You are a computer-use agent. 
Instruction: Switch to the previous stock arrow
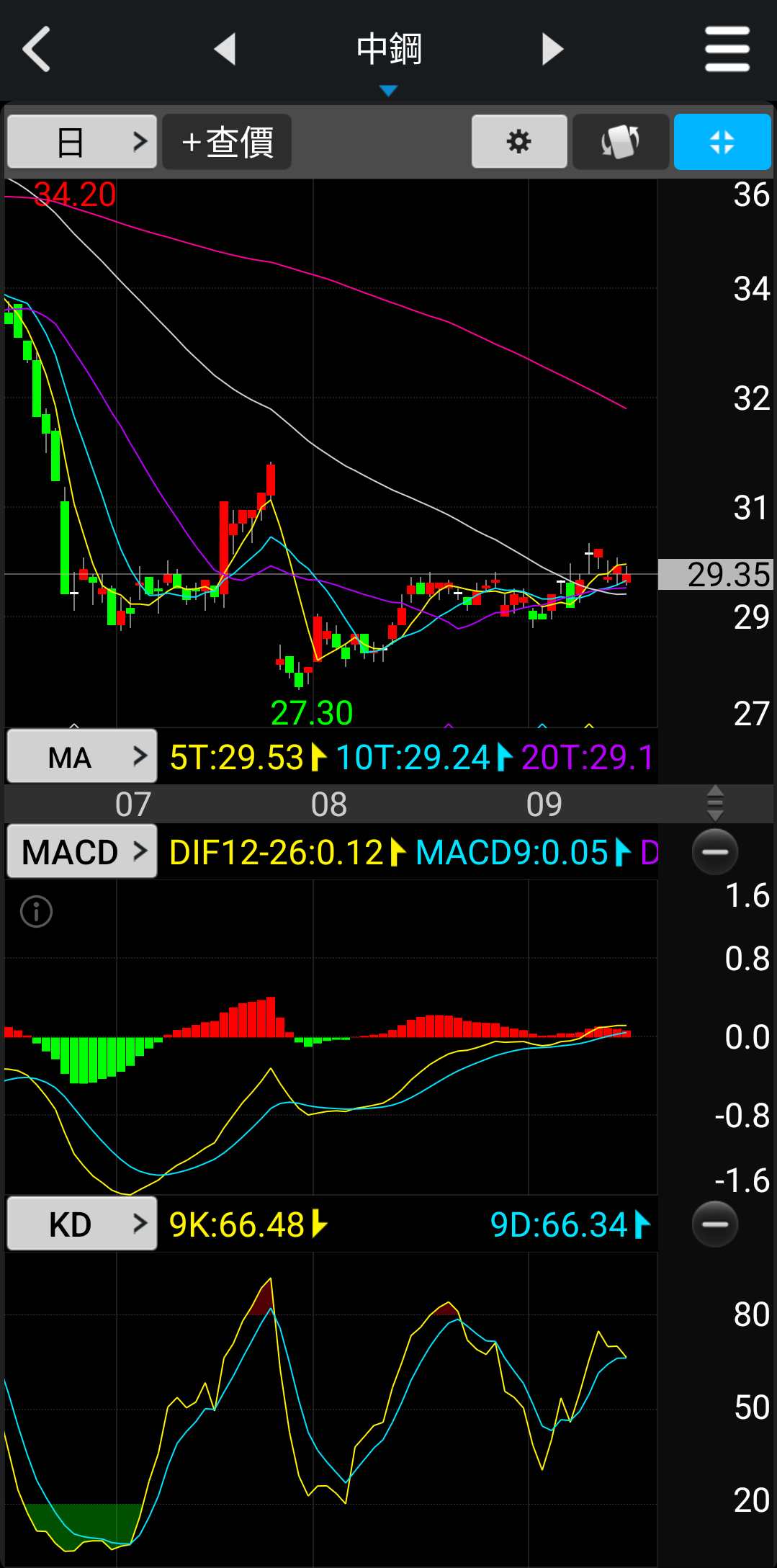[x=225, y=49]
